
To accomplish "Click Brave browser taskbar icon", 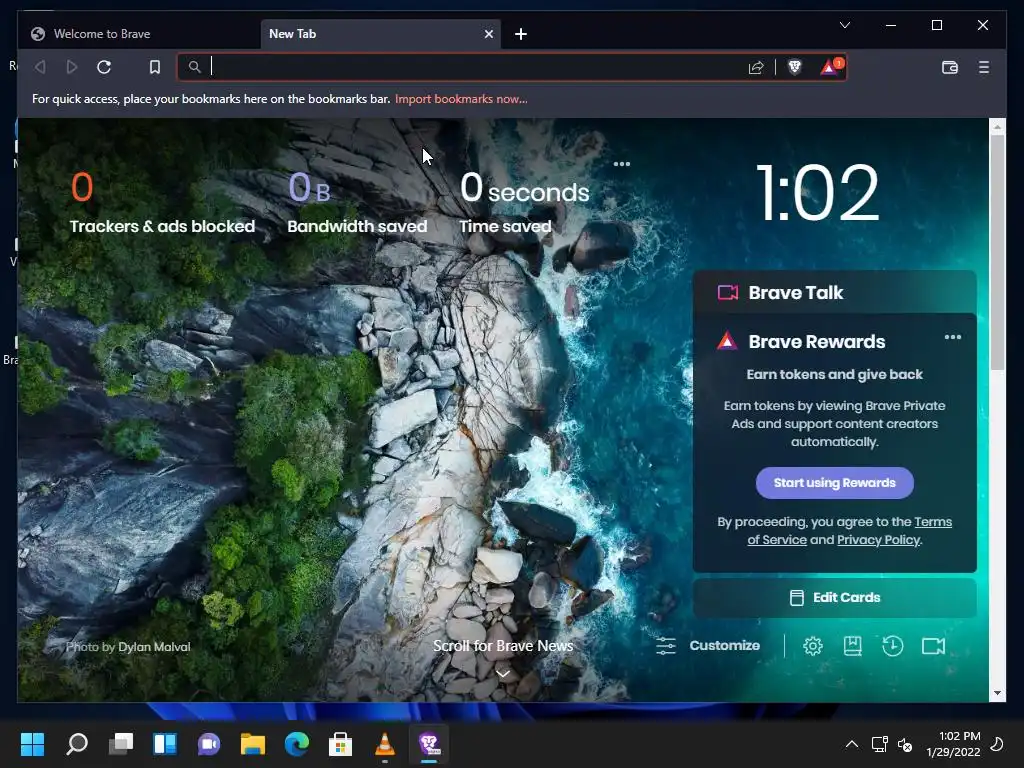I will 429,744.
